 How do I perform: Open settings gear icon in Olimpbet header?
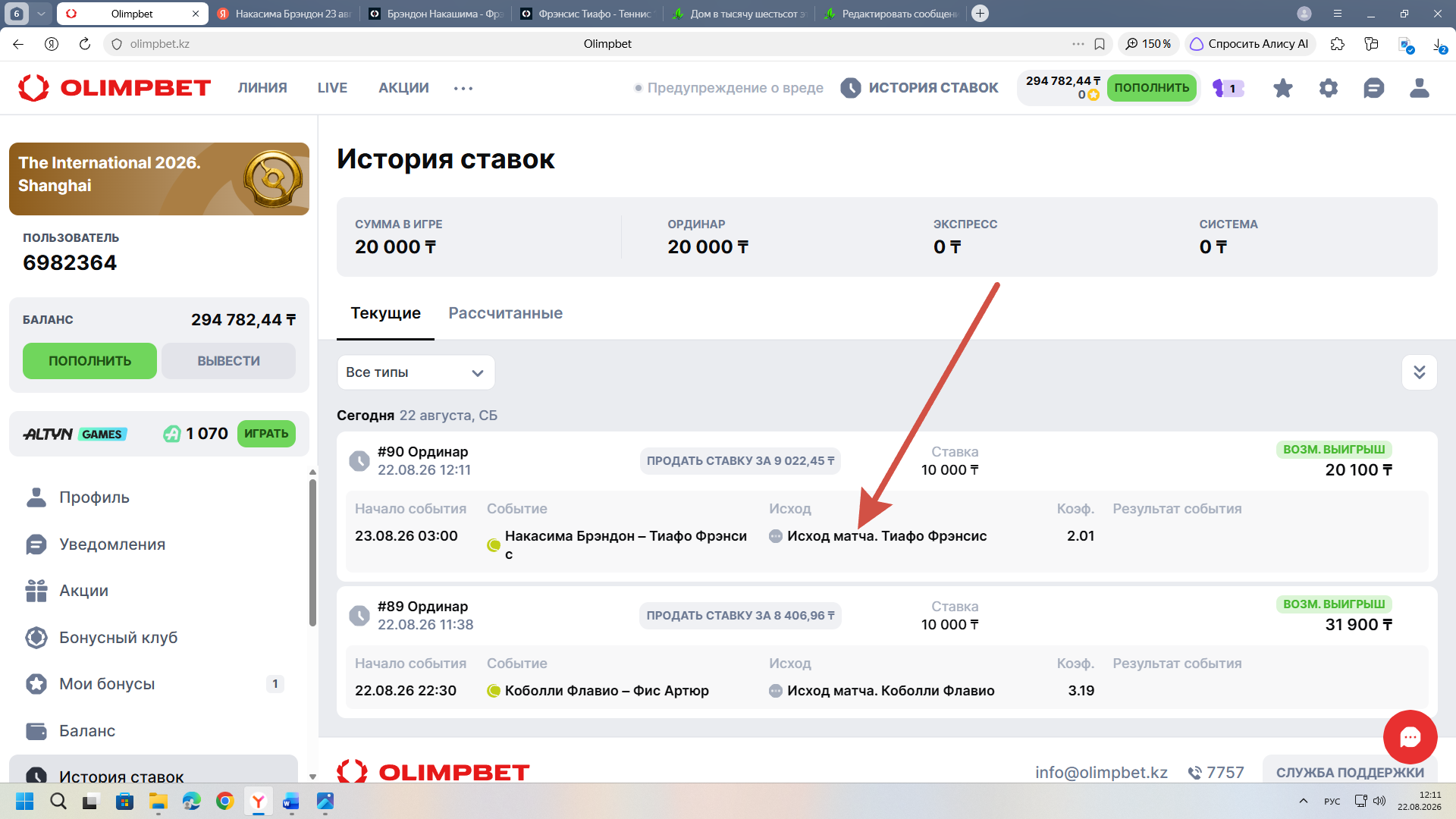click(1329, 88)
